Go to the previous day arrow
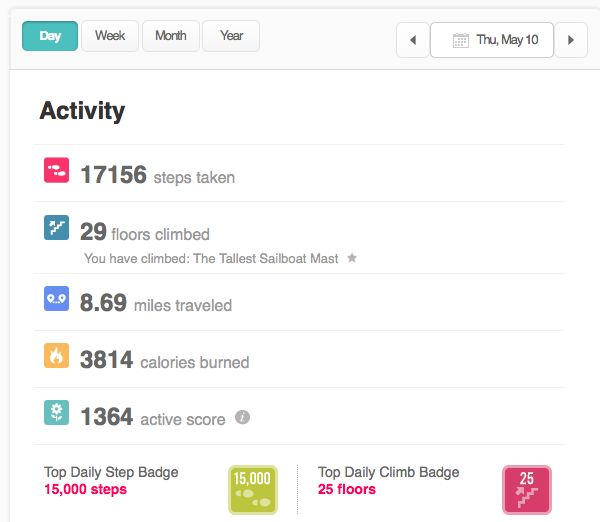Viewport: 600px width, 522px height. tap(413, 40)
